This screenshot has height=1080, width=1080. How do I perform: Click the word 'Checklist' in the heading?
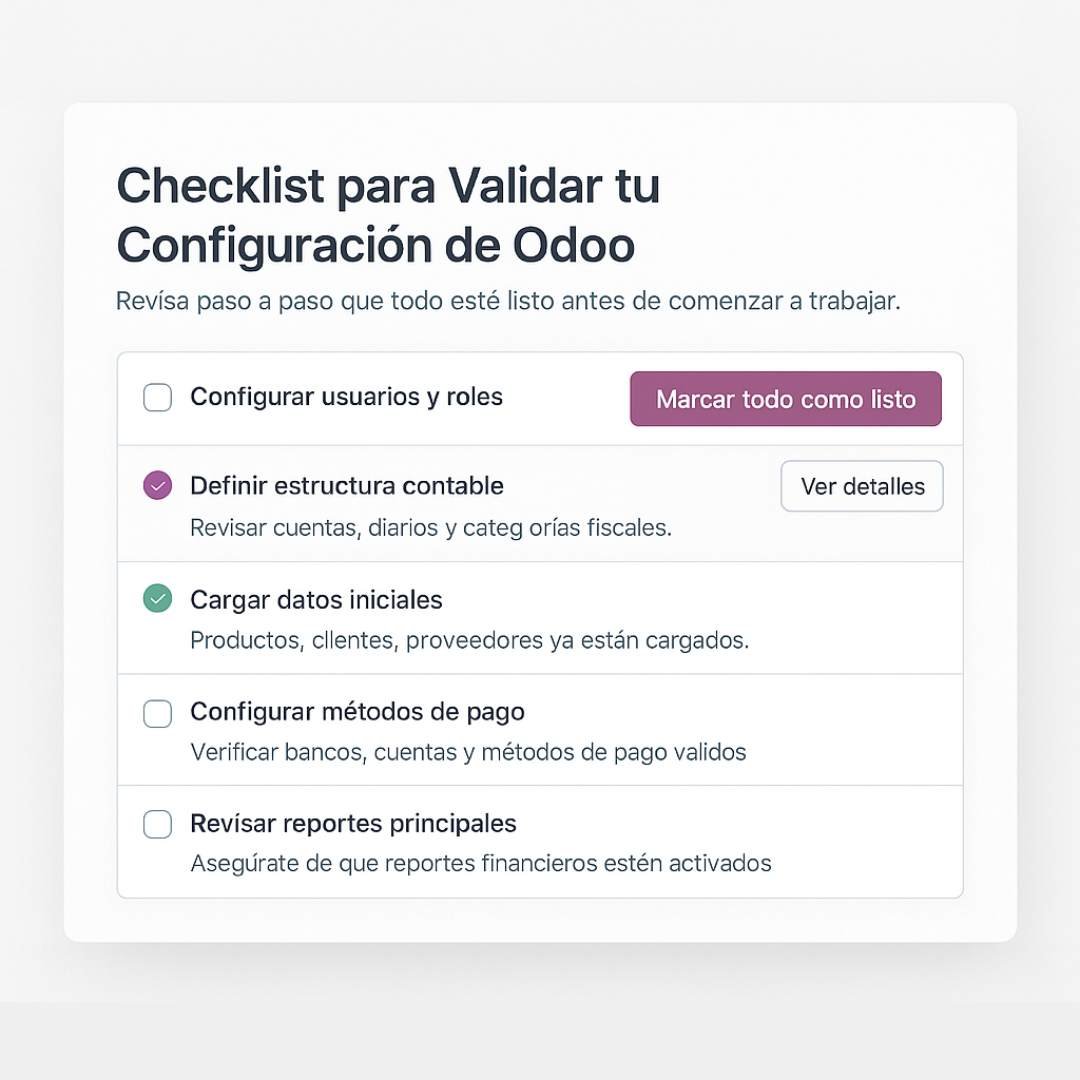220,186
